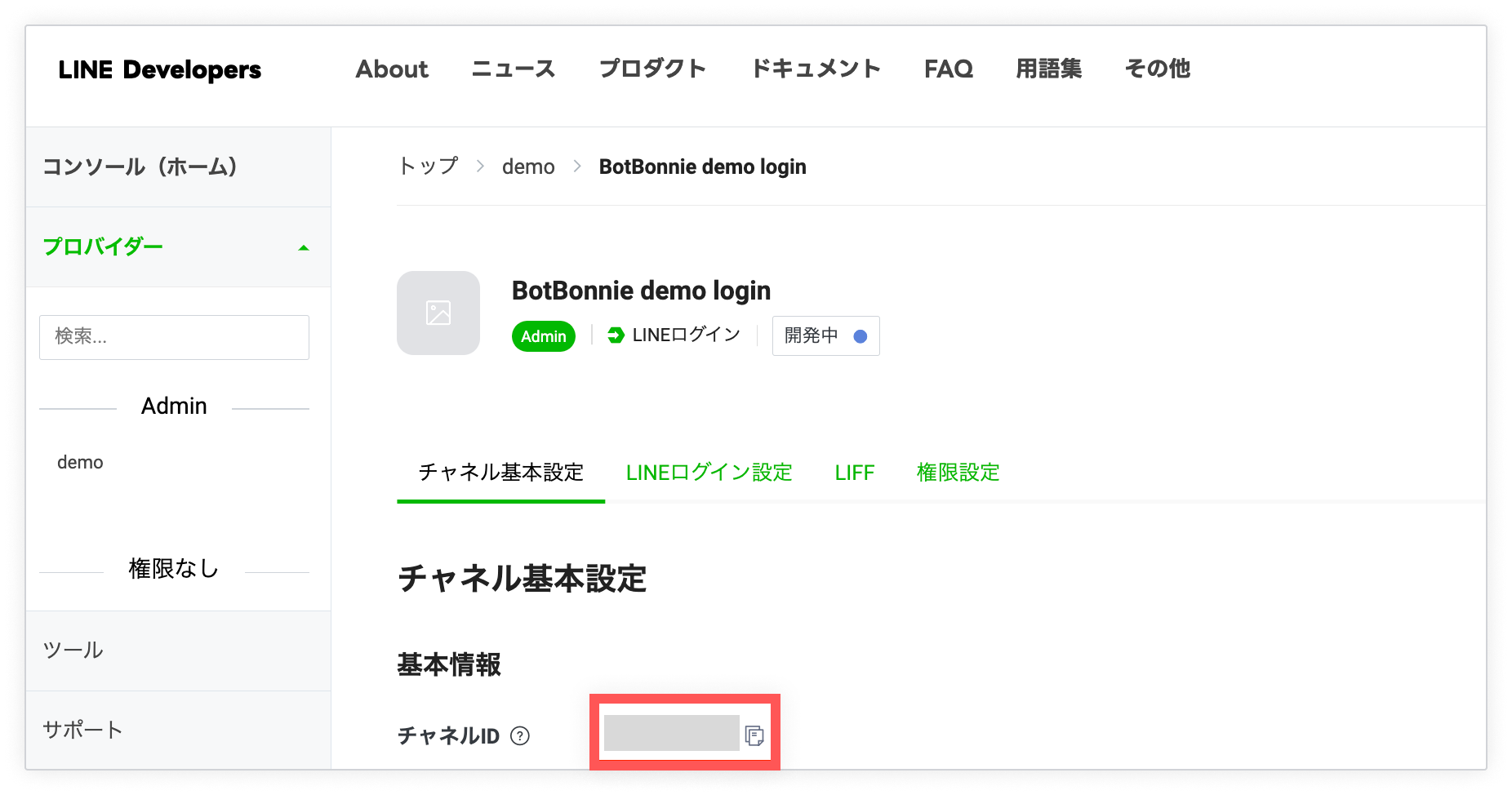This screenshot has width=1512, height=795.
Task: Click the チャネルID value field
Action: [671, 733]
